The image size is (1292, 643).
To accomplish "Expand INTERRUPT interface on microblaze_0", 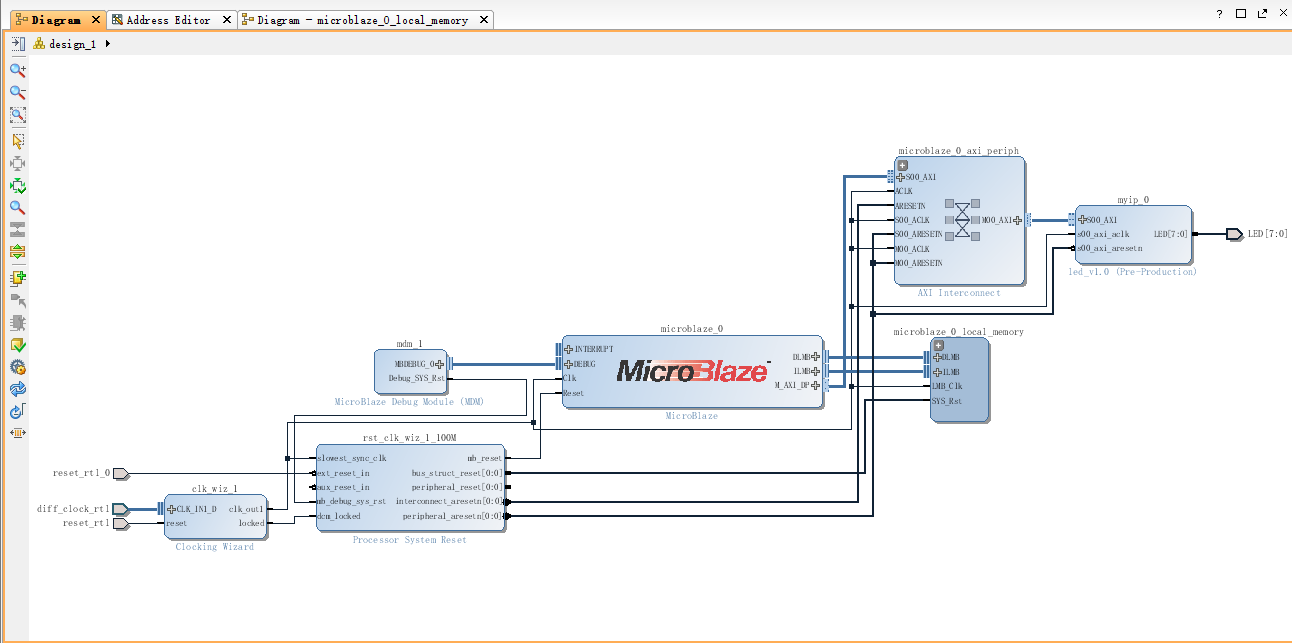I will pyautogui.click(x=569, y=350).
